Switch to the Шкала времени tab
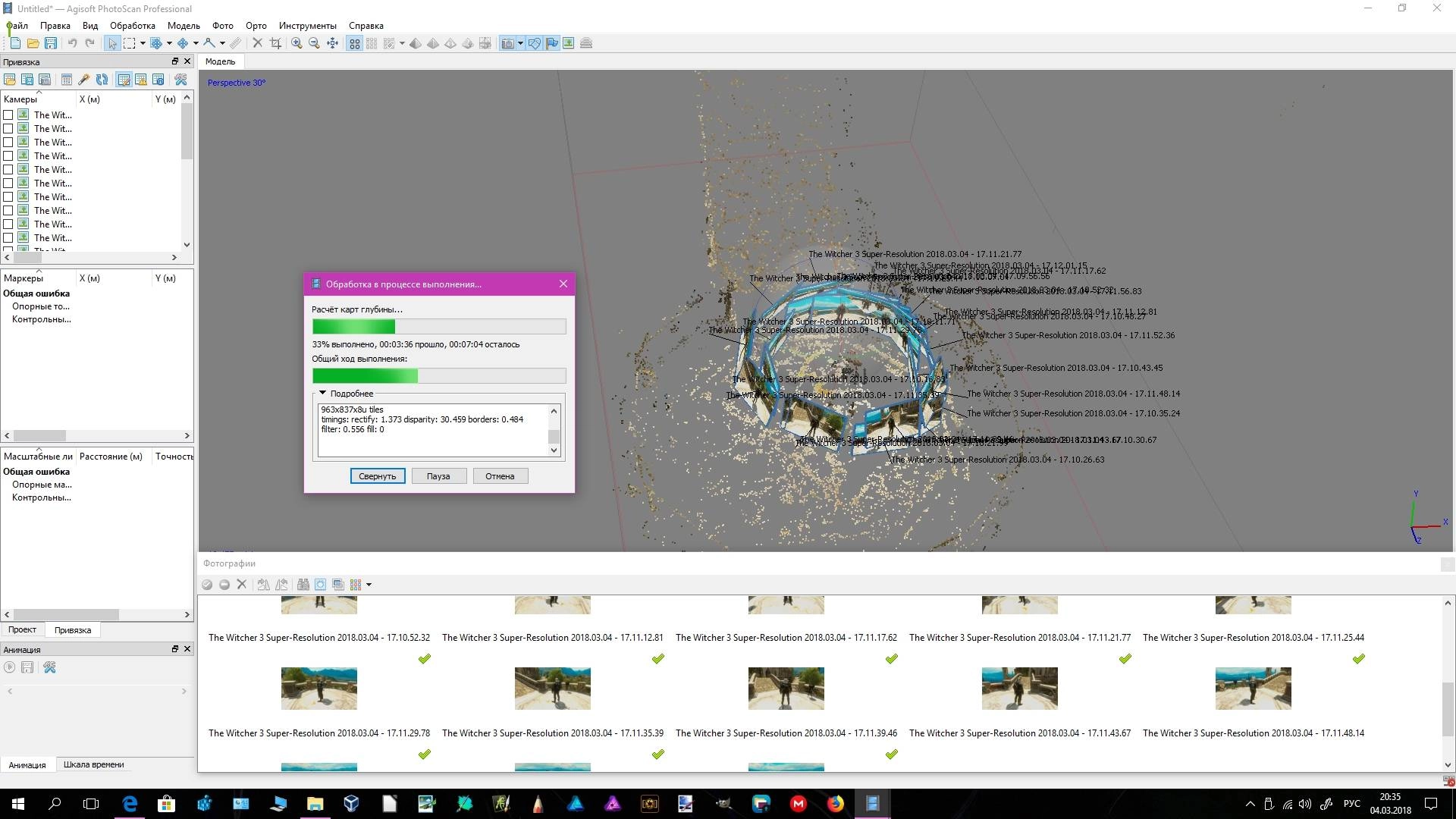 pyautogui.click(x=93, y=764)
